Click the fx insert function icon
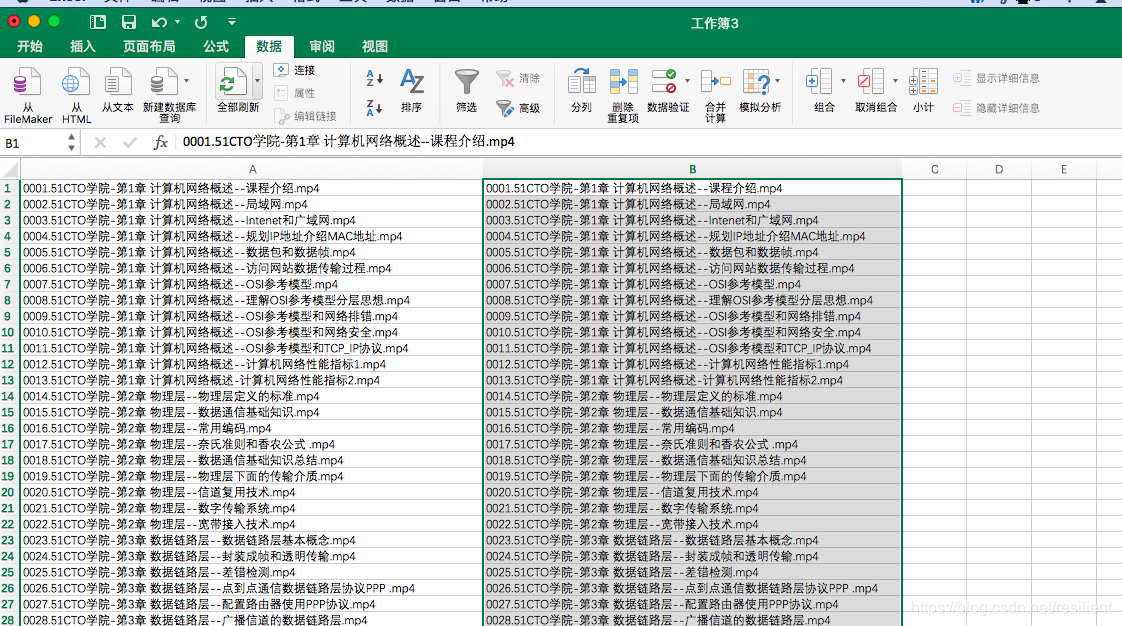 click(x=160, y=142)
